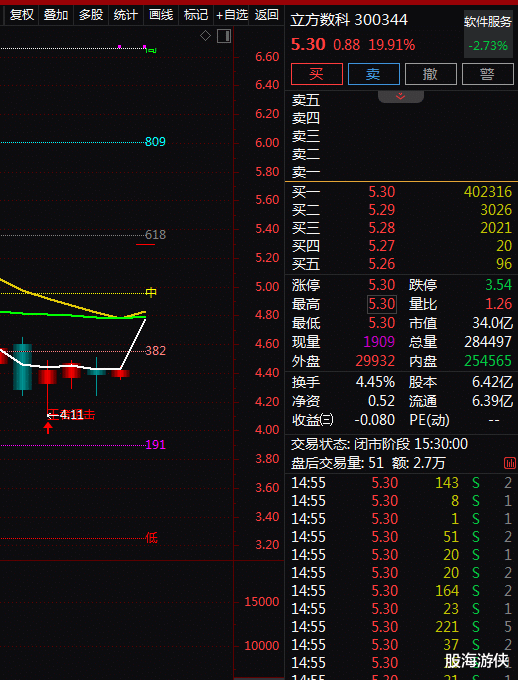Toggle the side panel layout icon
This screenshot has width=518, height=680.
(x=224, y=36)
